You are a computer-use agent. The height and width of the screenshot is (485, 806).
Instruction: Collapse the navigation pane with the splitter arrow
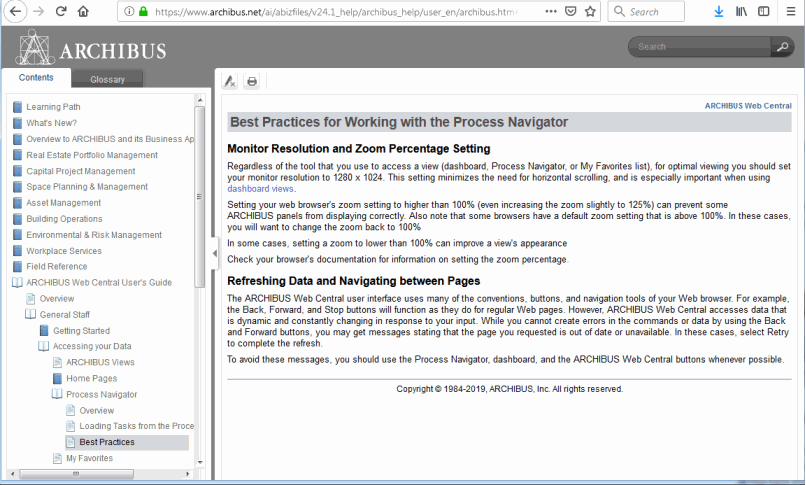(213, 253)
